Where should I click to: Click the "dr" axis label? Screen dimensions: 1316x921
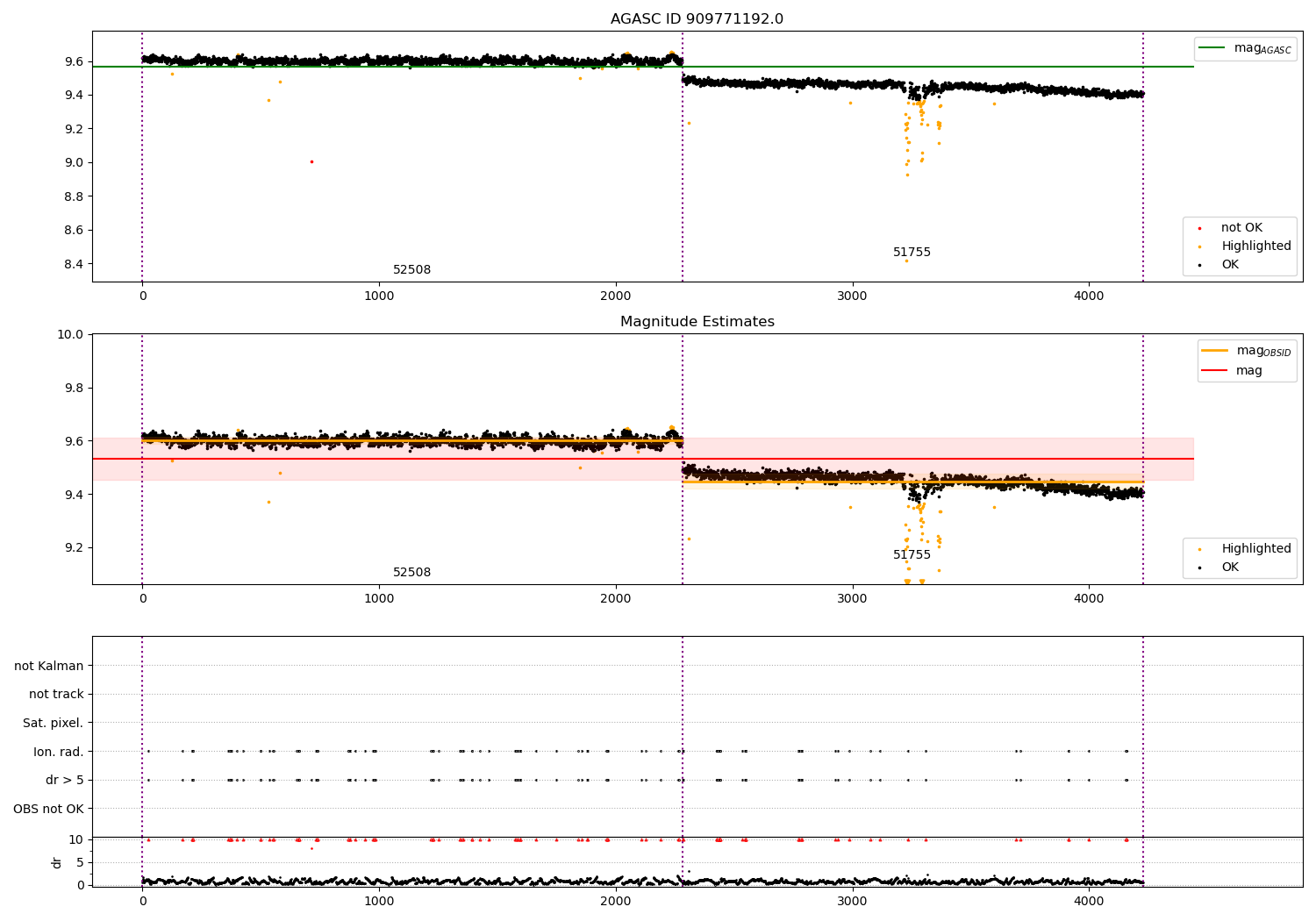[57, 862]
